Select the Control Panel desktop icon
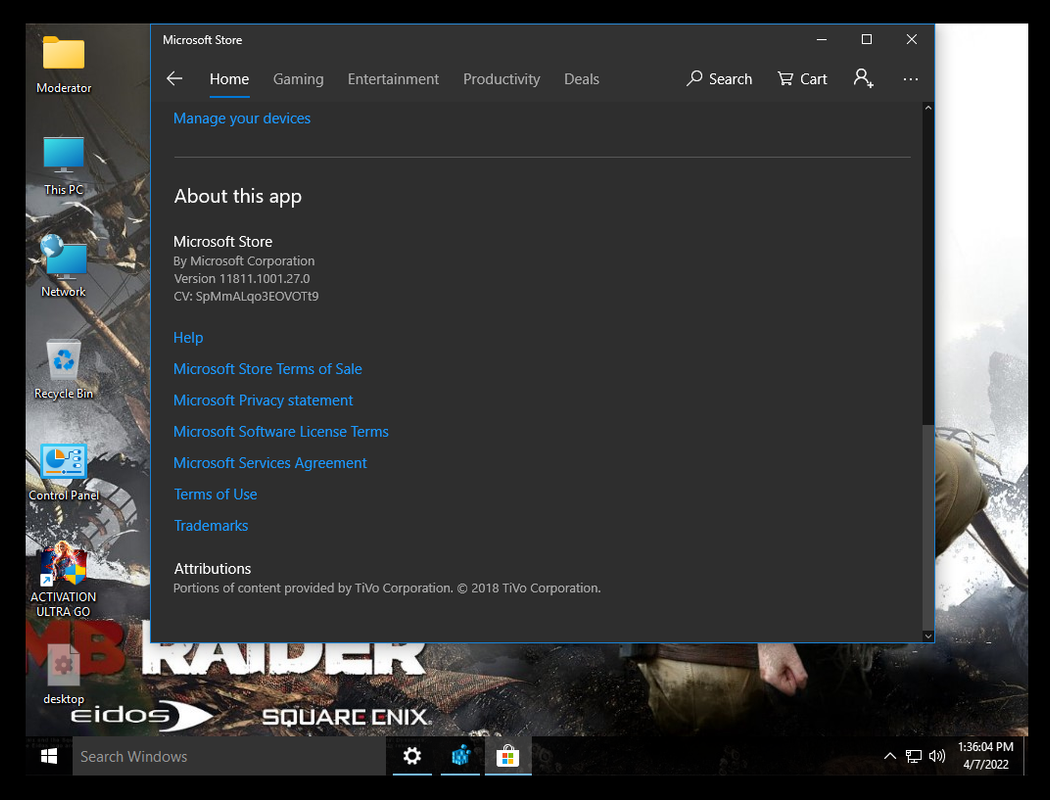 pos(64,471)
